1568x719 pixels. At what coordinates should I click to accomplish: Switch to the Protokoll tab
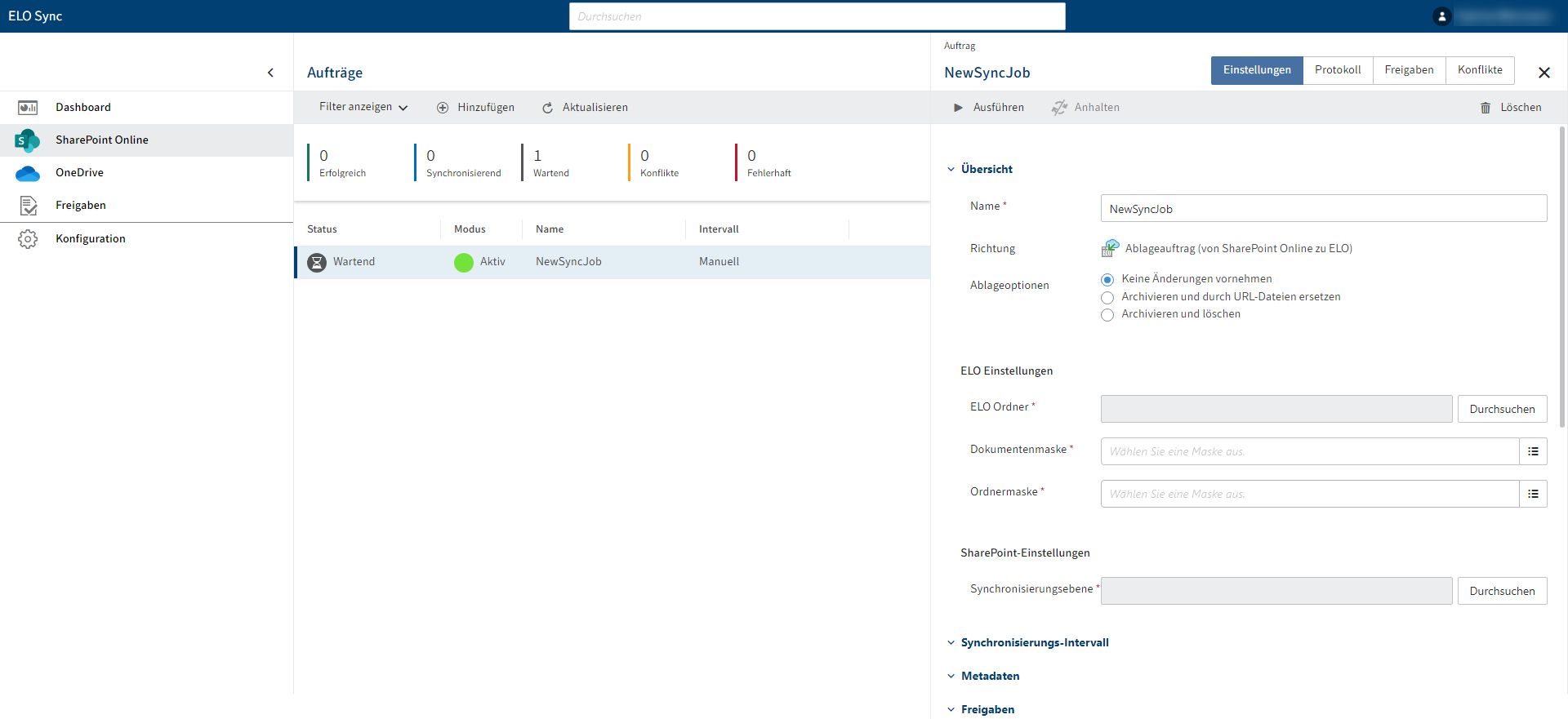point(1338,70)
